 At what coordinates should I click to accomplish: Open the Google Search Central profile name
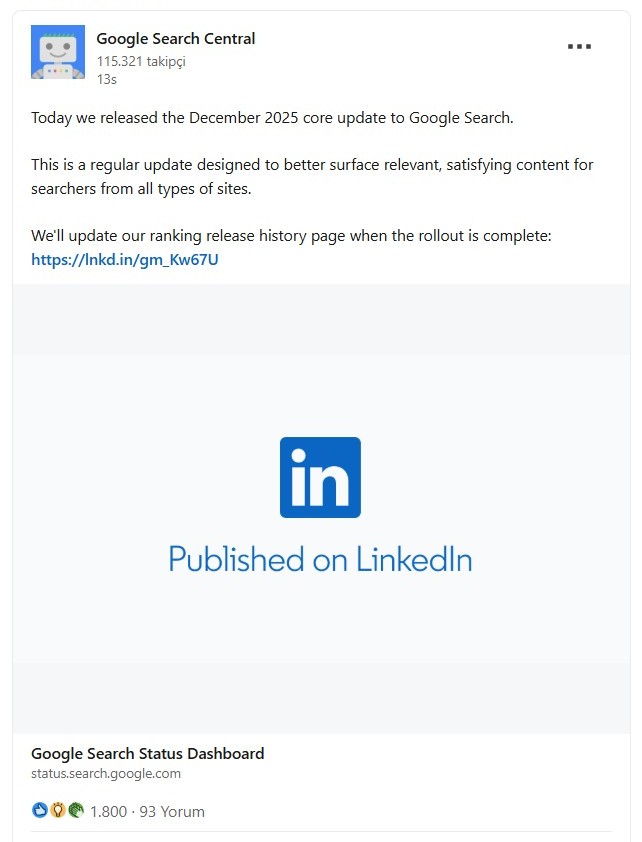[x=176, y=39]
